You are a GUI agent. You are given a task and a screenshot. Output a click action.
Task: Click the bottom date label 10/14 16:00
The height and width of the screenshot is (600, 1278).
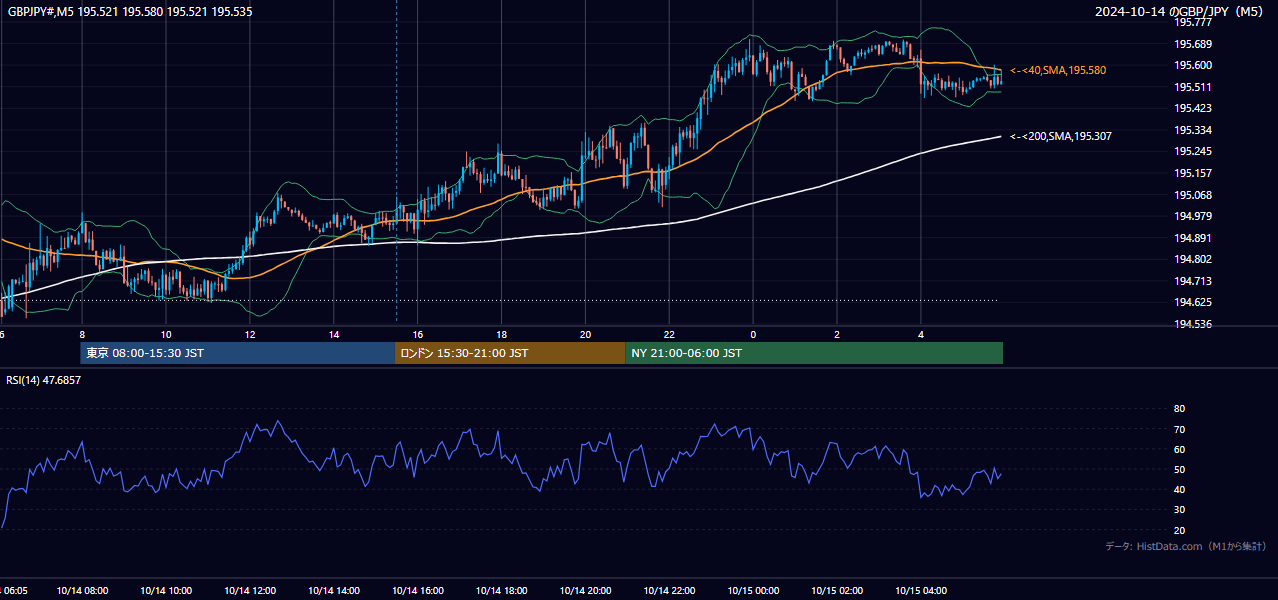(x=418, y=591)
